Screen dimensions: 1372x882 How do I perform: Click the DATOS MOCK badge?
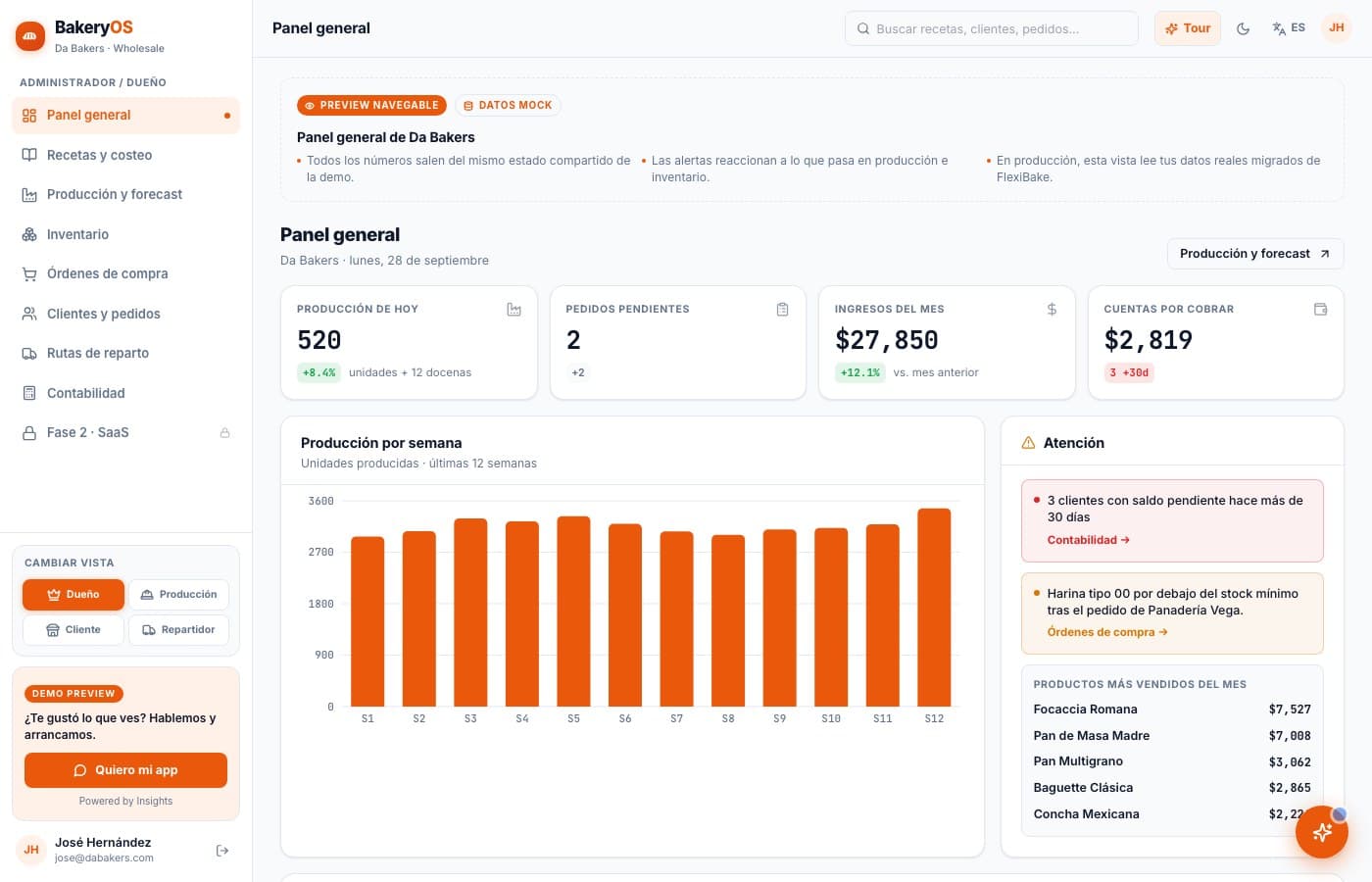coord(508,105)
